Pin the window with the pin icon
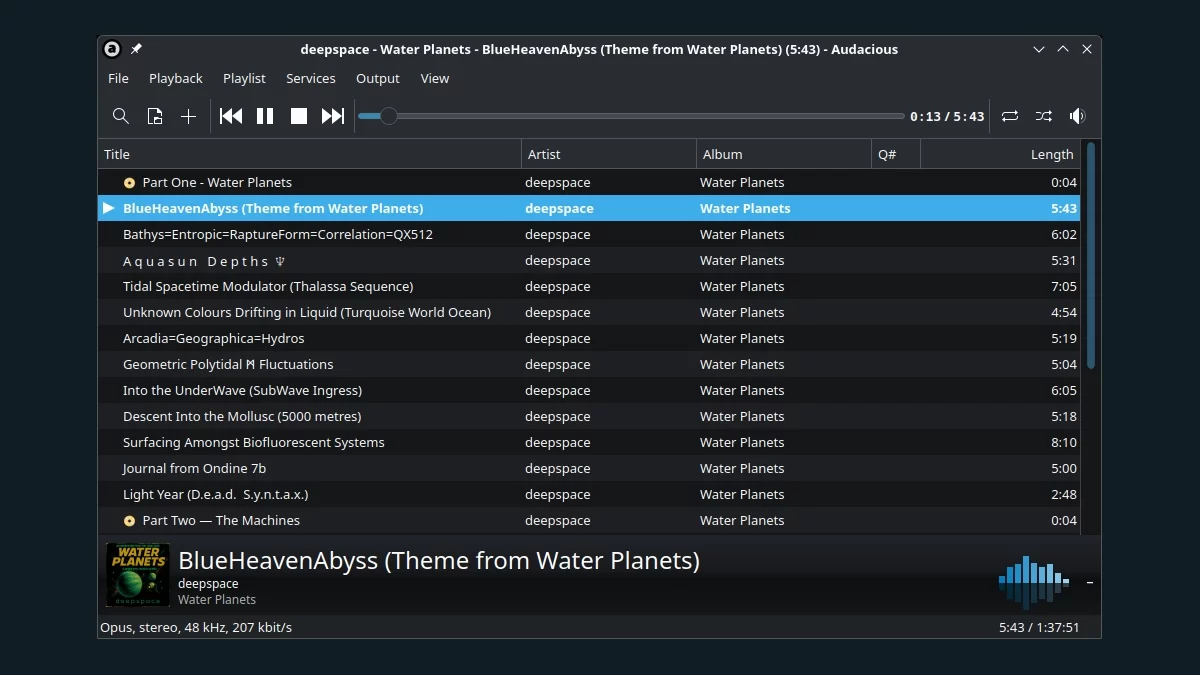Image resolution: width=1200 pixels, height=675 pixels. click(x=137, y=49)
